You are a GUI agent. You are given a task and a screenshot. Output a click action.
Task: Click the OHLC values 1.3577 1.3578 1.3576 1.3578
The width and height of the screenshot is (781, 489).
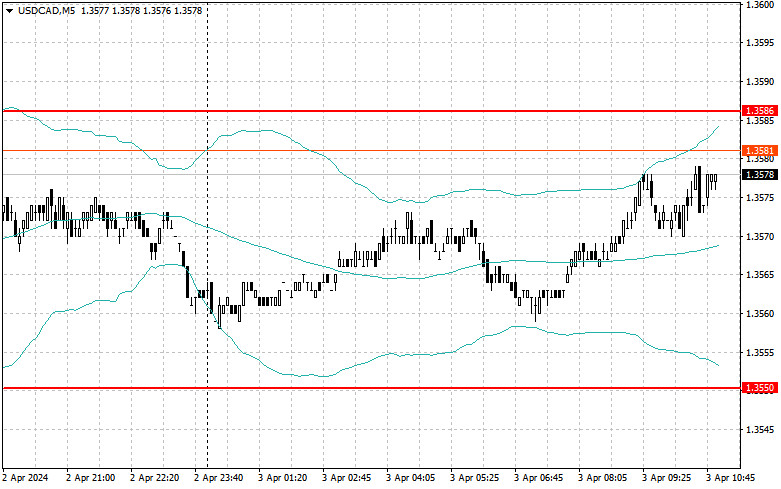pos(141,10)
